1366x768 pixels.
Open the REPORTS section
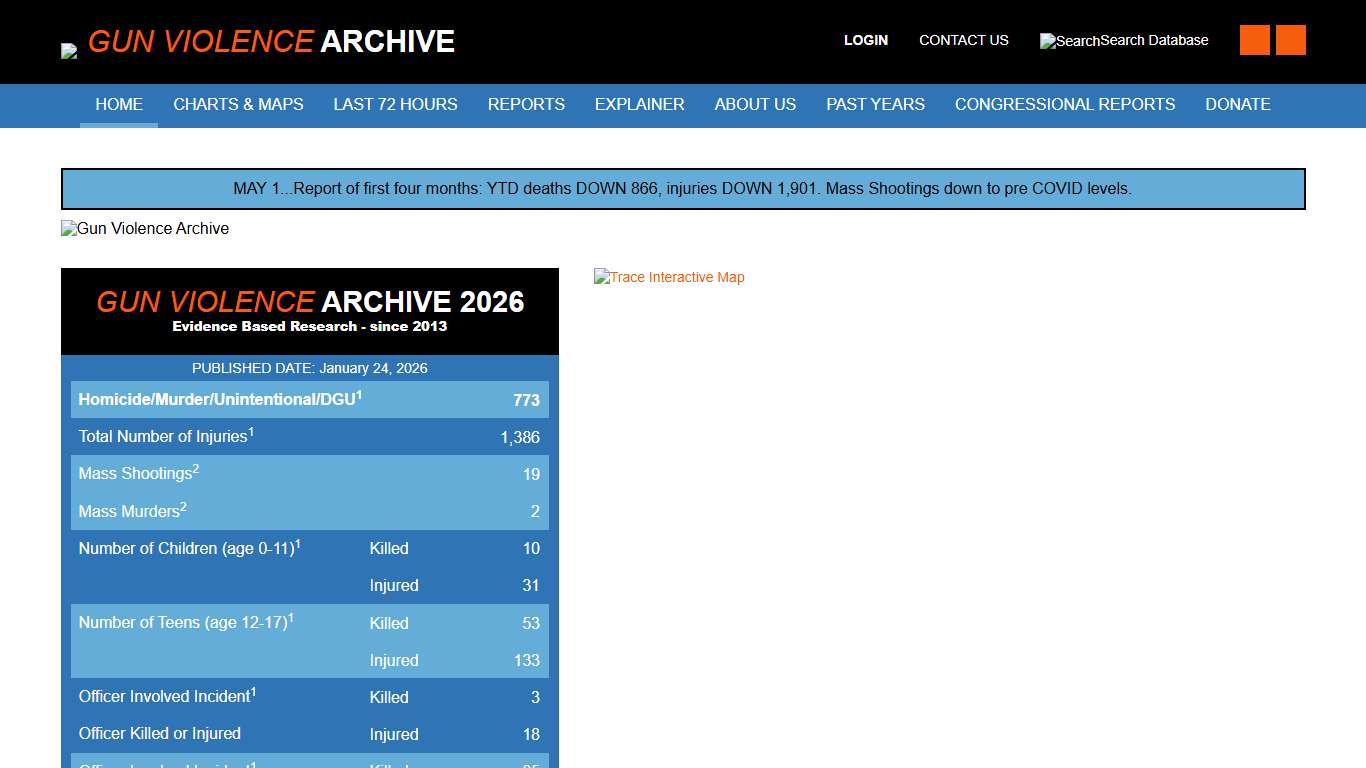tap(526, 104)
